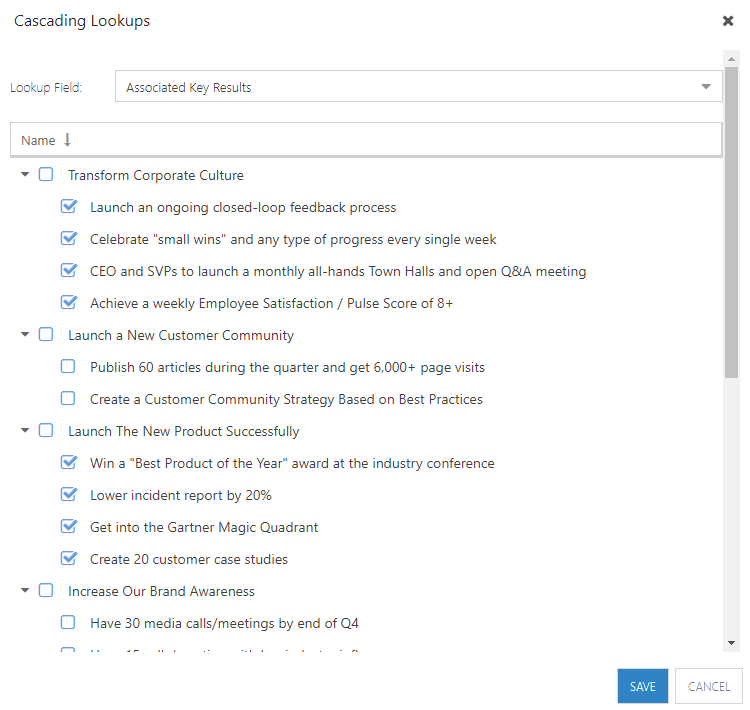Click Win a "Best Product of the Year" text
750x710 pixels.
click(292, 463)
